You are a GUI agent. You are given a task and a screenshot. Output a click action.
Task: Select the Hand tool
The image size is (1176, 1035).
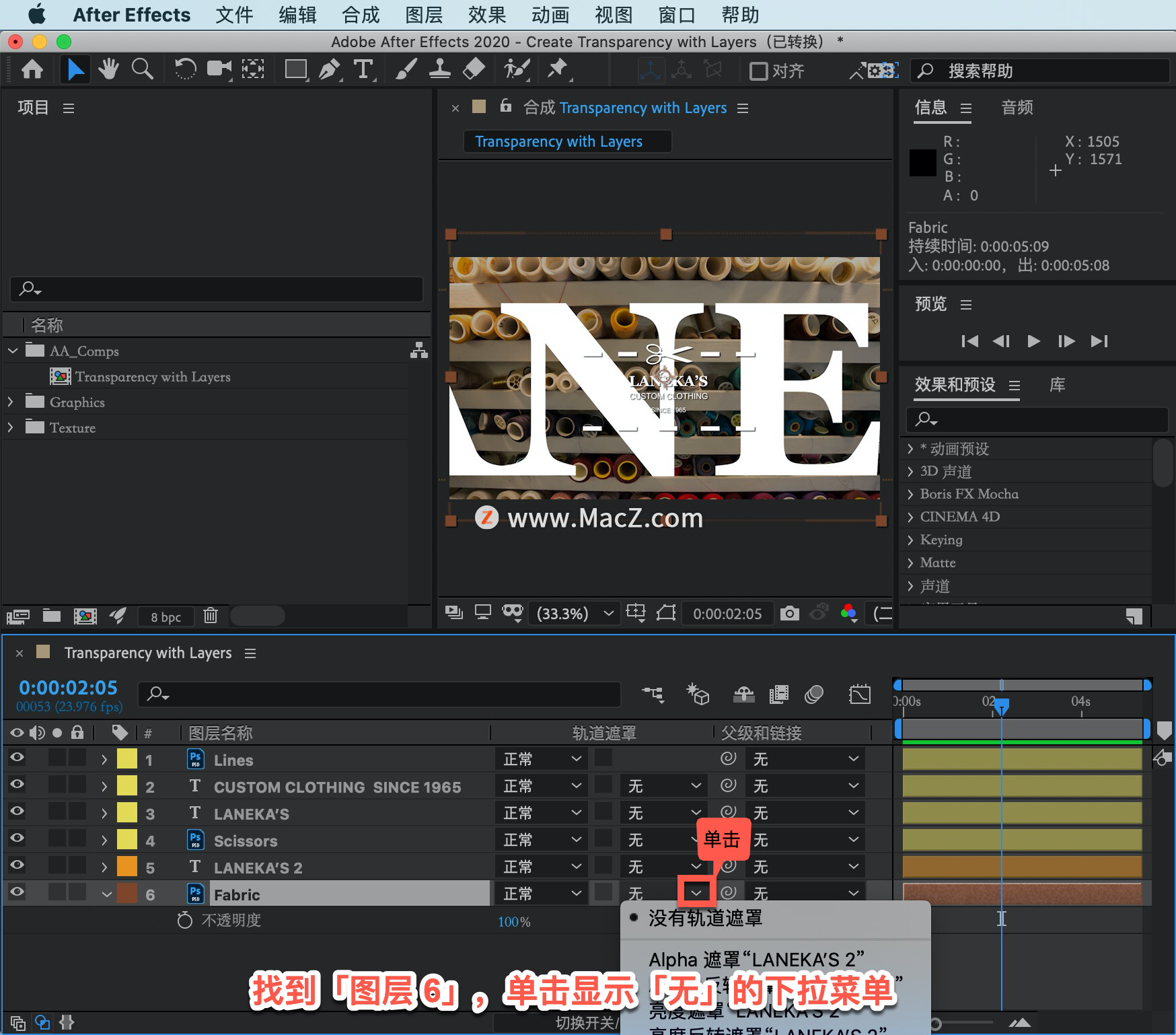tap(108, 69)
